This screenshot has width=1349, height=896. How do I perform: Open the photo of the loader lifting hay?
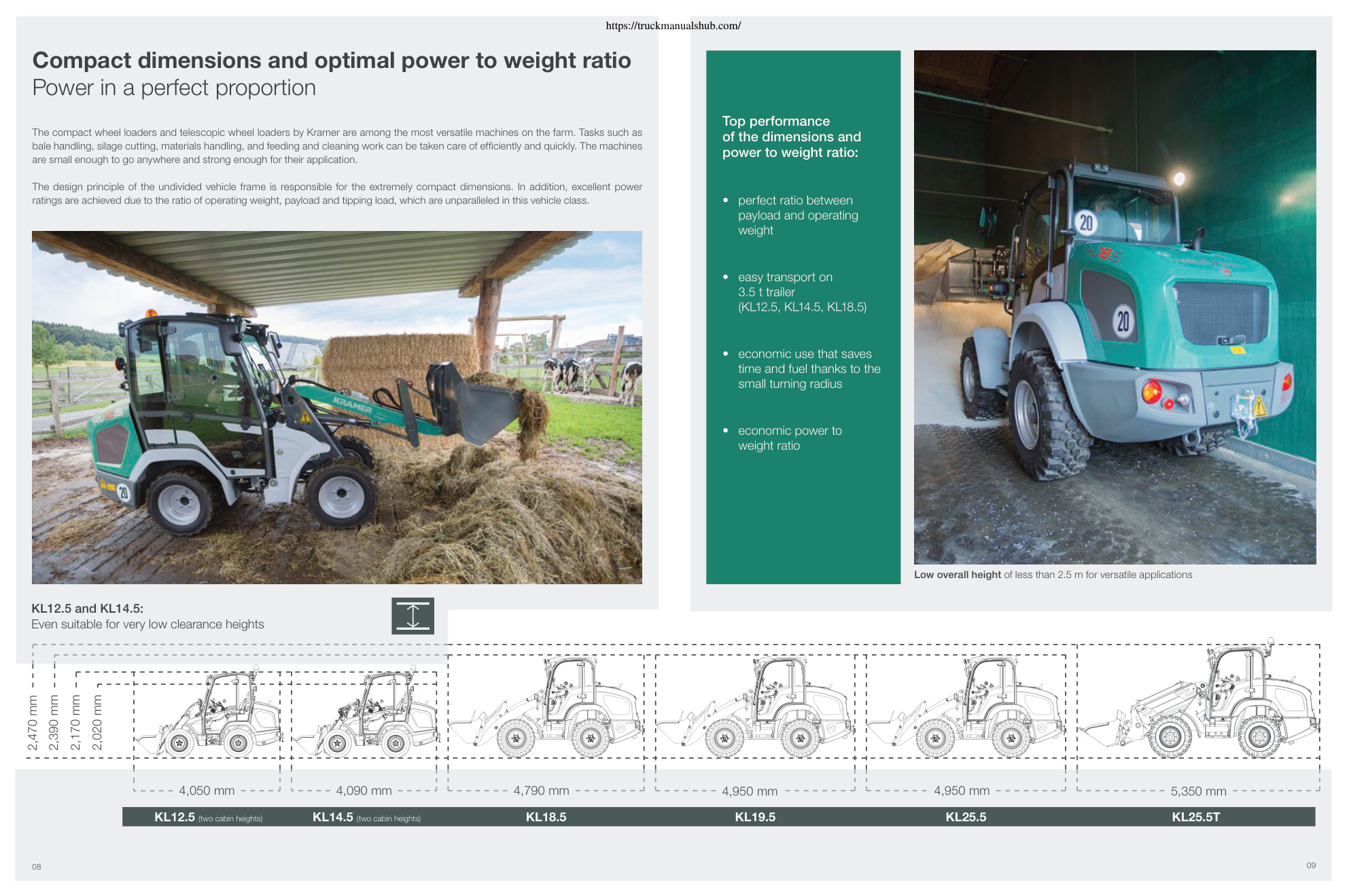[x=337, y=408]
